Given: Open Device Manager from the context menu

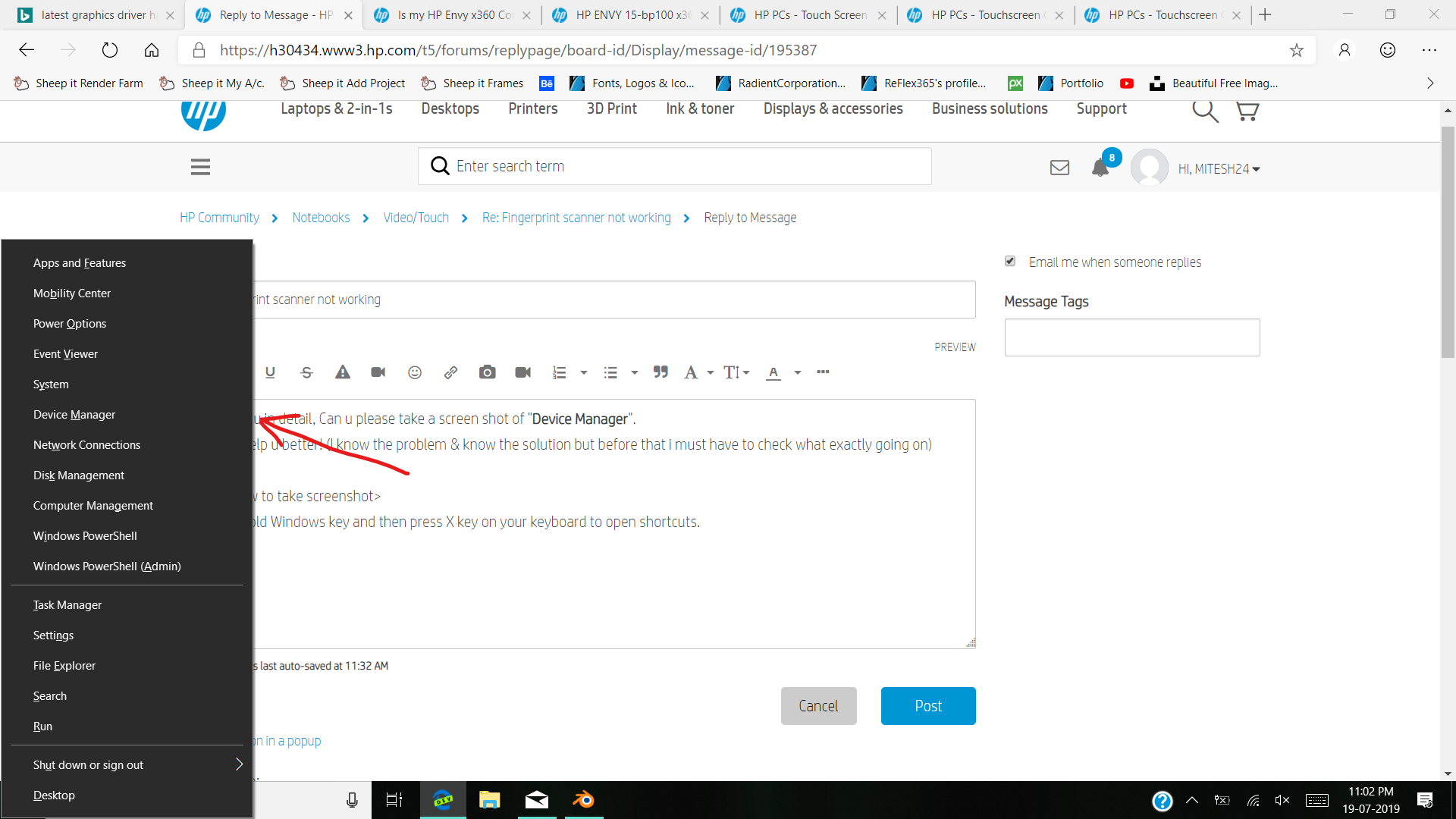Looking at the screenshot, I should (x=74, y=414).
